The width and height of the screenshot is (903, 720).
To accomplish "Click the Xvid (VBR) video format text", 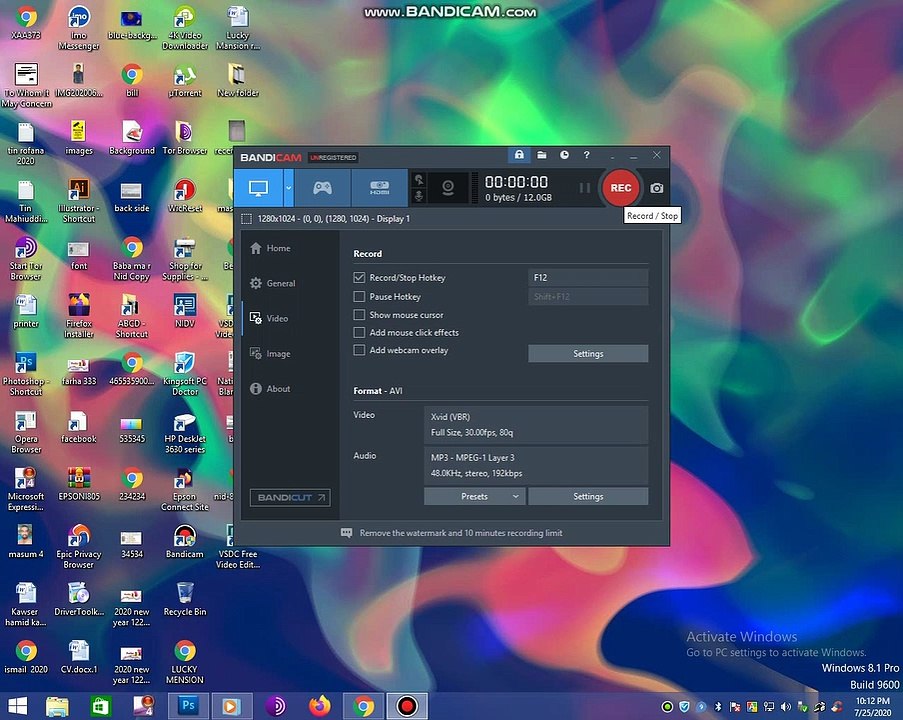I will [450, 417].
